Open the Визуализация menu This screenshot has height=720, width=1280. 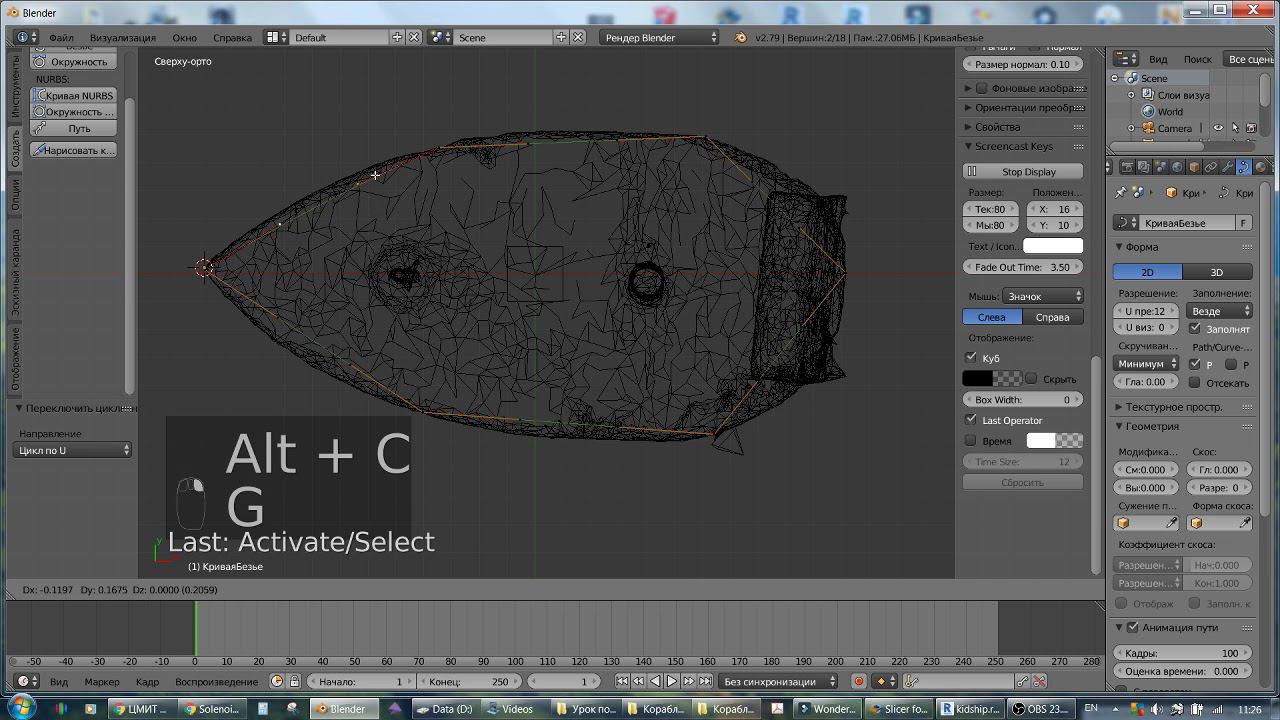click(x=122, y=37)
